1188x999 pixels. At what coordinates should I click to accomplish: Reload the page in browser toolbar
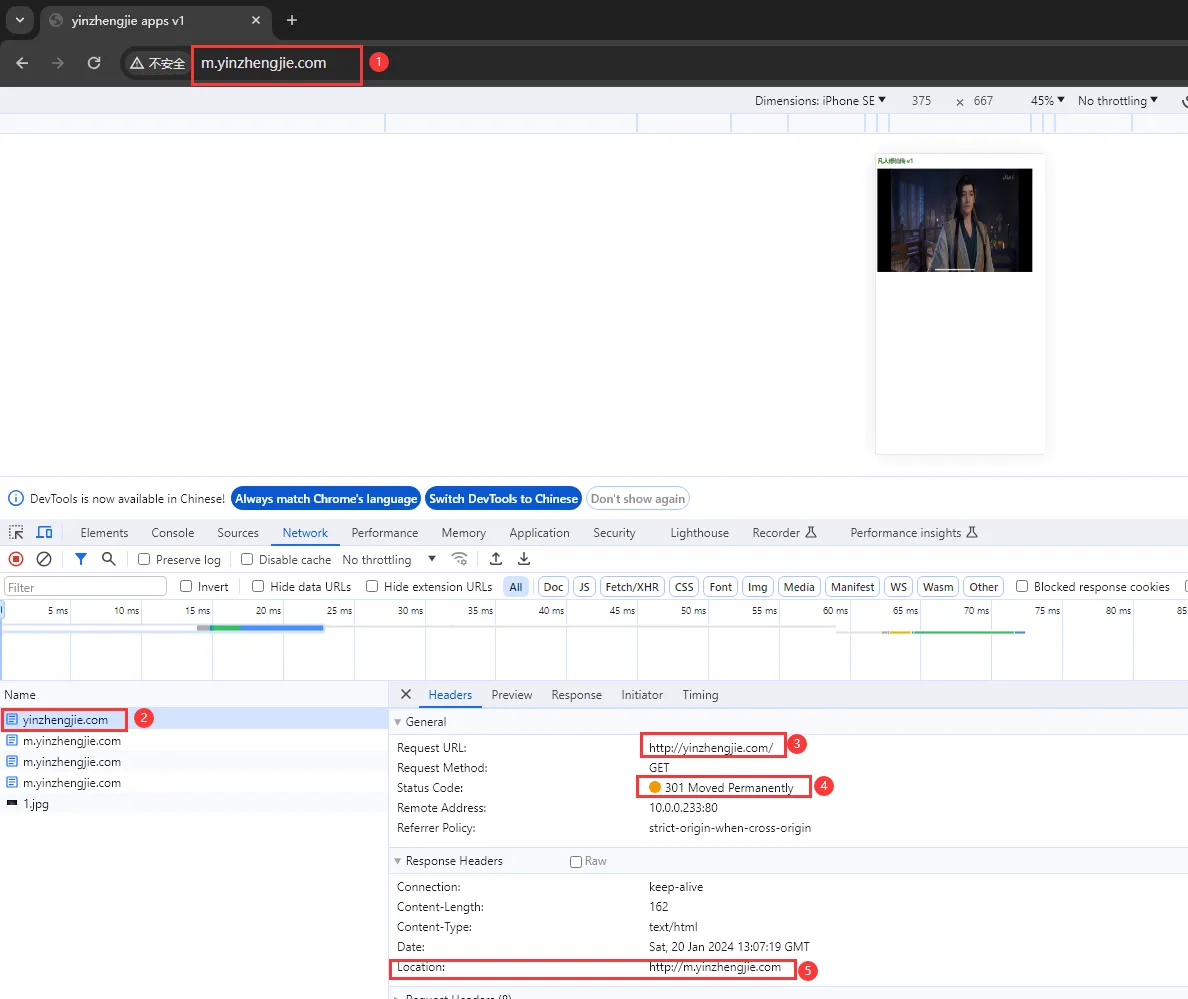coord(94,63)
